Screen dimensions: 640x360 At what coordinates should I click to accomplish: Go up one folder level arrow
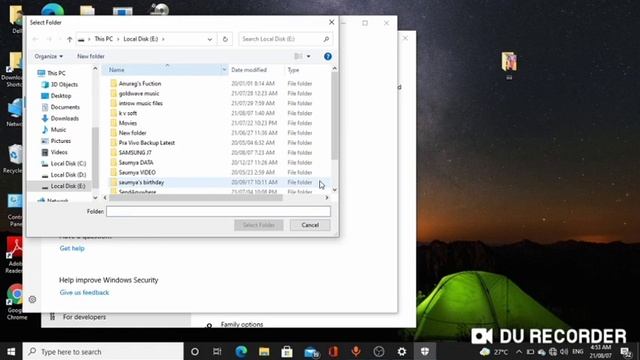(69, 39)
